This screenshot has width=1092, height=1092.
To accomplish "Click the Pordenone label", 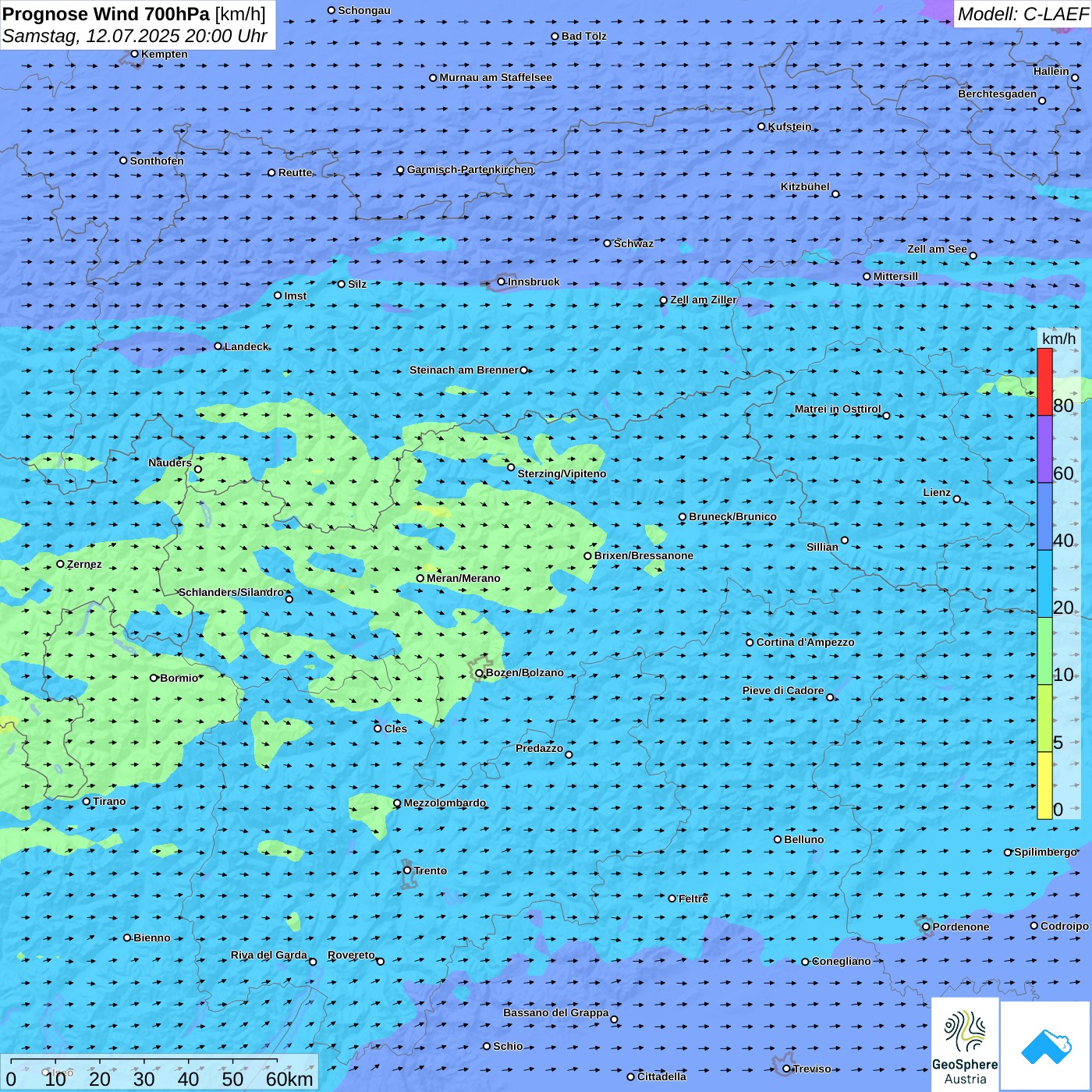I will click(960, 927).
